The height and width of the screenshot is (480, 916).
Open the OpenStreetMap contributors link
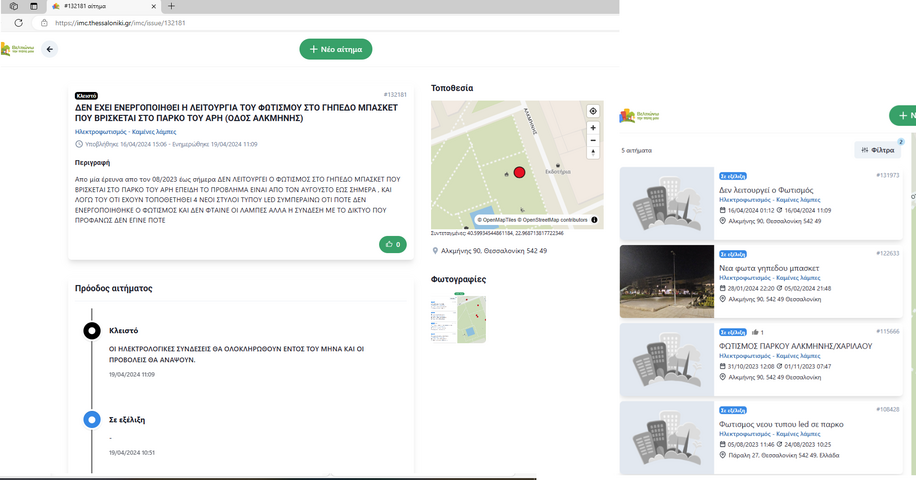point(555,220)
